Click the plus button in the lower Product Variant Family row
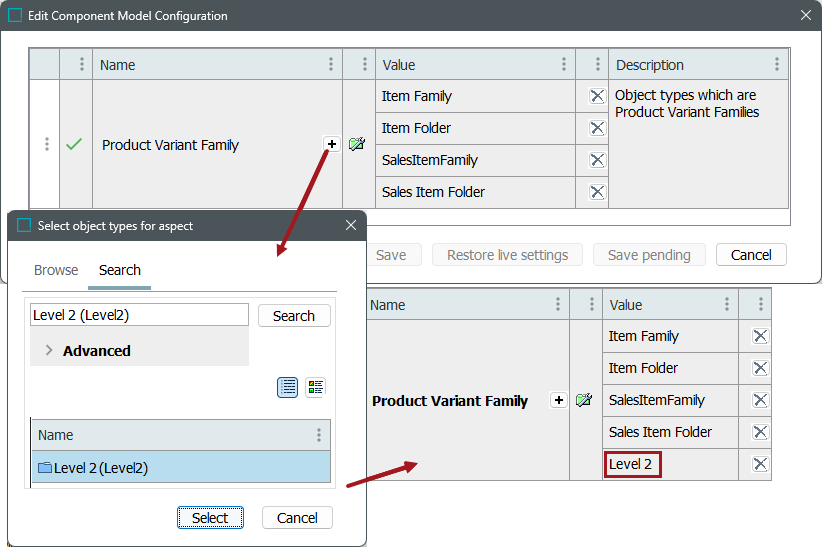This screenshot has height=547, width=822. pyautogui.click(x=559, y=400)
